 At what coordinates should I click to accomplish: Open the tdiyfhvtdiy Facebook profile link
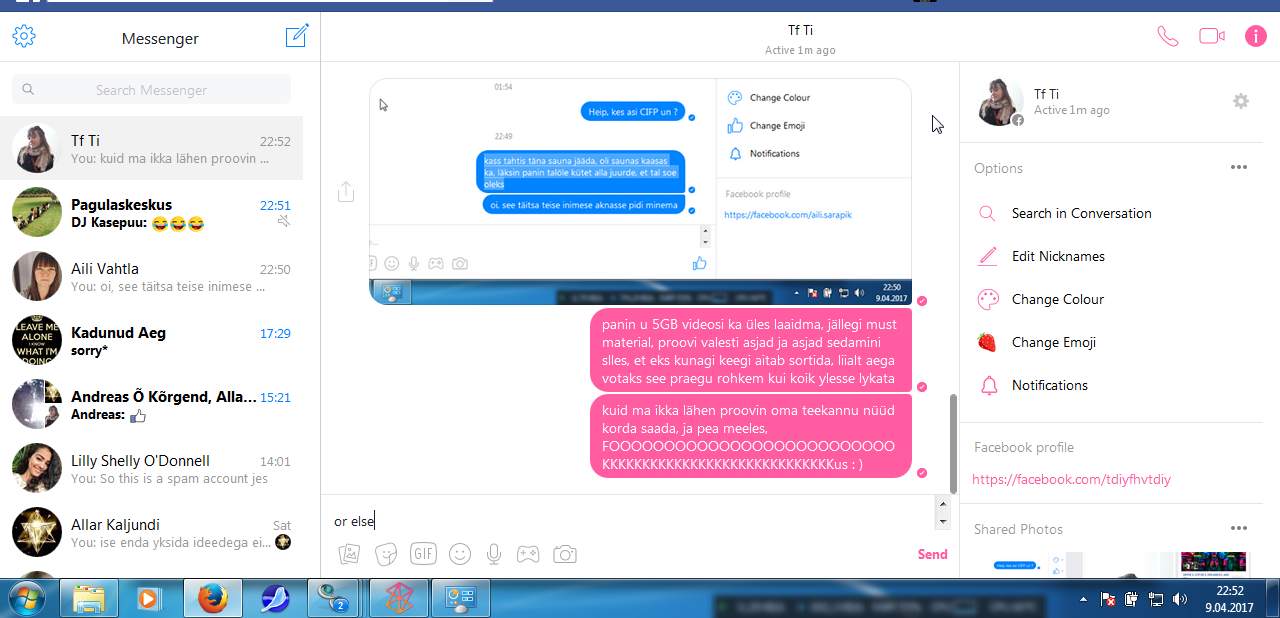(1071, 479)
